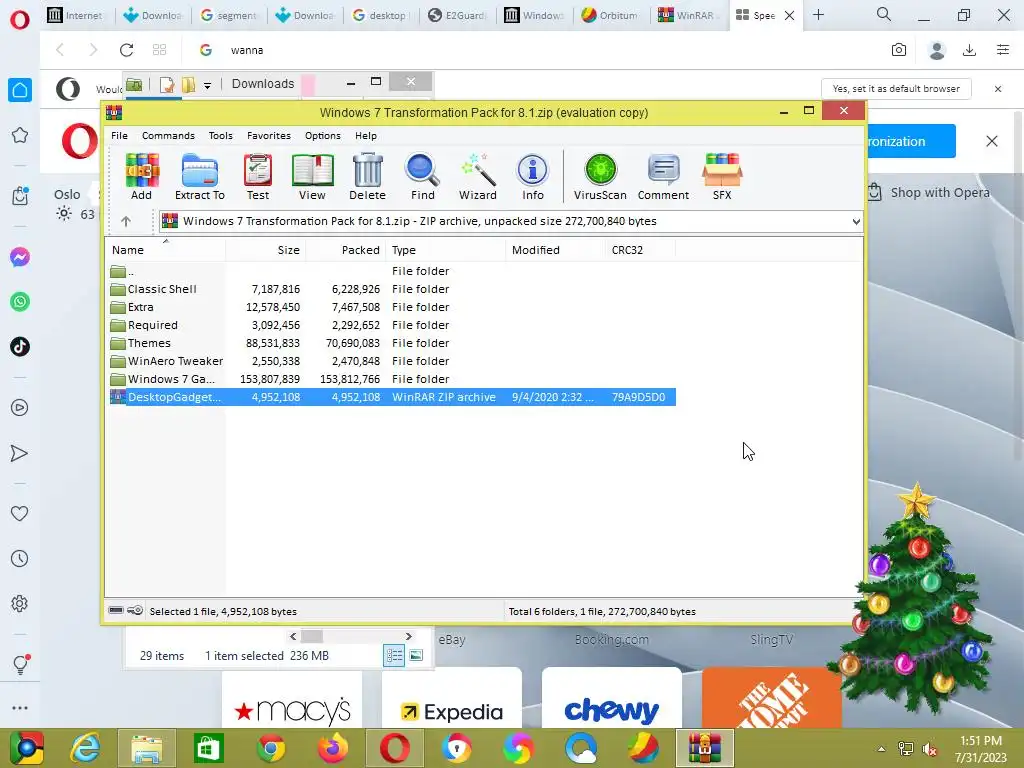This screenshot has height=768, width=1024.
Task: Open the Chewy speed dial tile
Action: [x=612, y=699]
